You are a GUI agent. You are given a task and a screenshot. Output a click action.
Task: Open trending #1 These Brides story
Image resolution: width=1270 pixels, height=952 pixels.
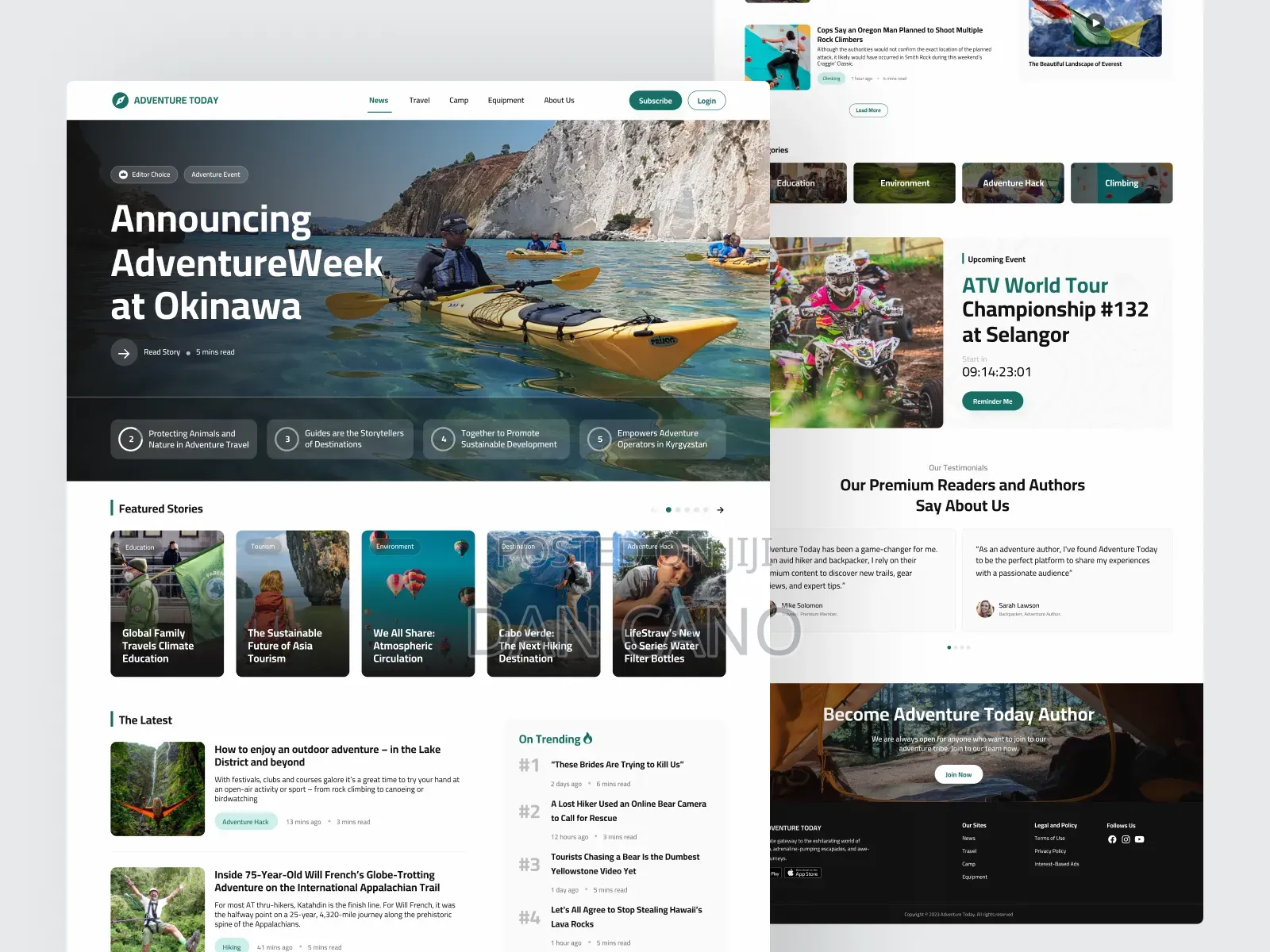[x=617, y=765]
